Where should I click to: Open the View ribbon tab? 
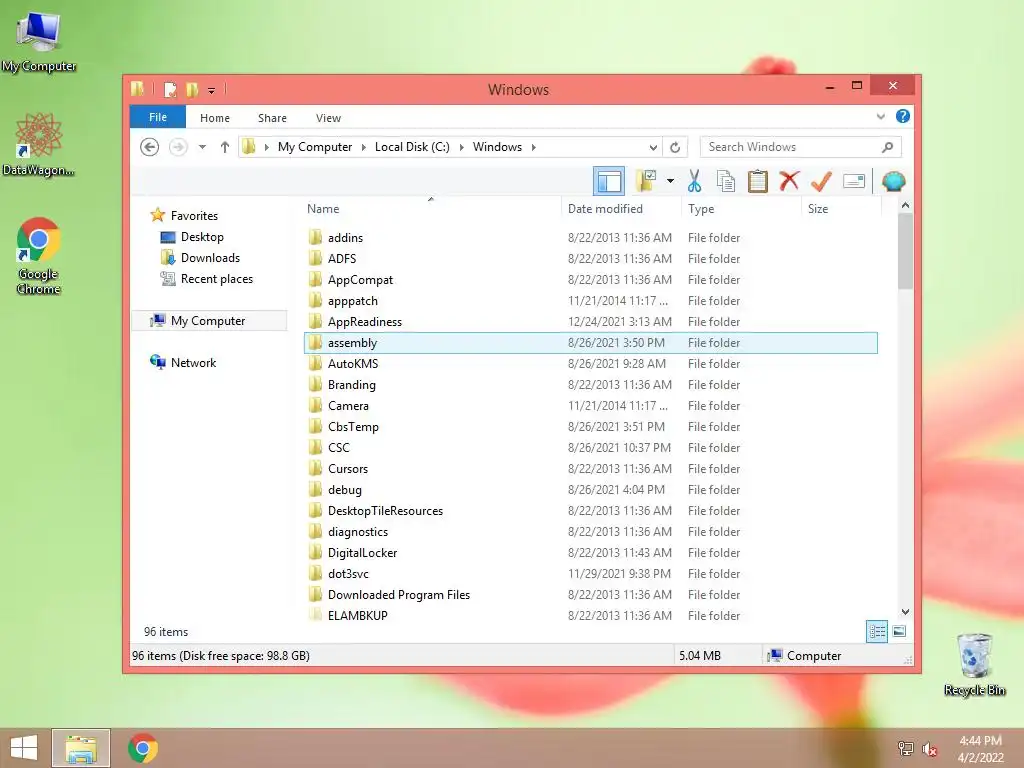328,118
